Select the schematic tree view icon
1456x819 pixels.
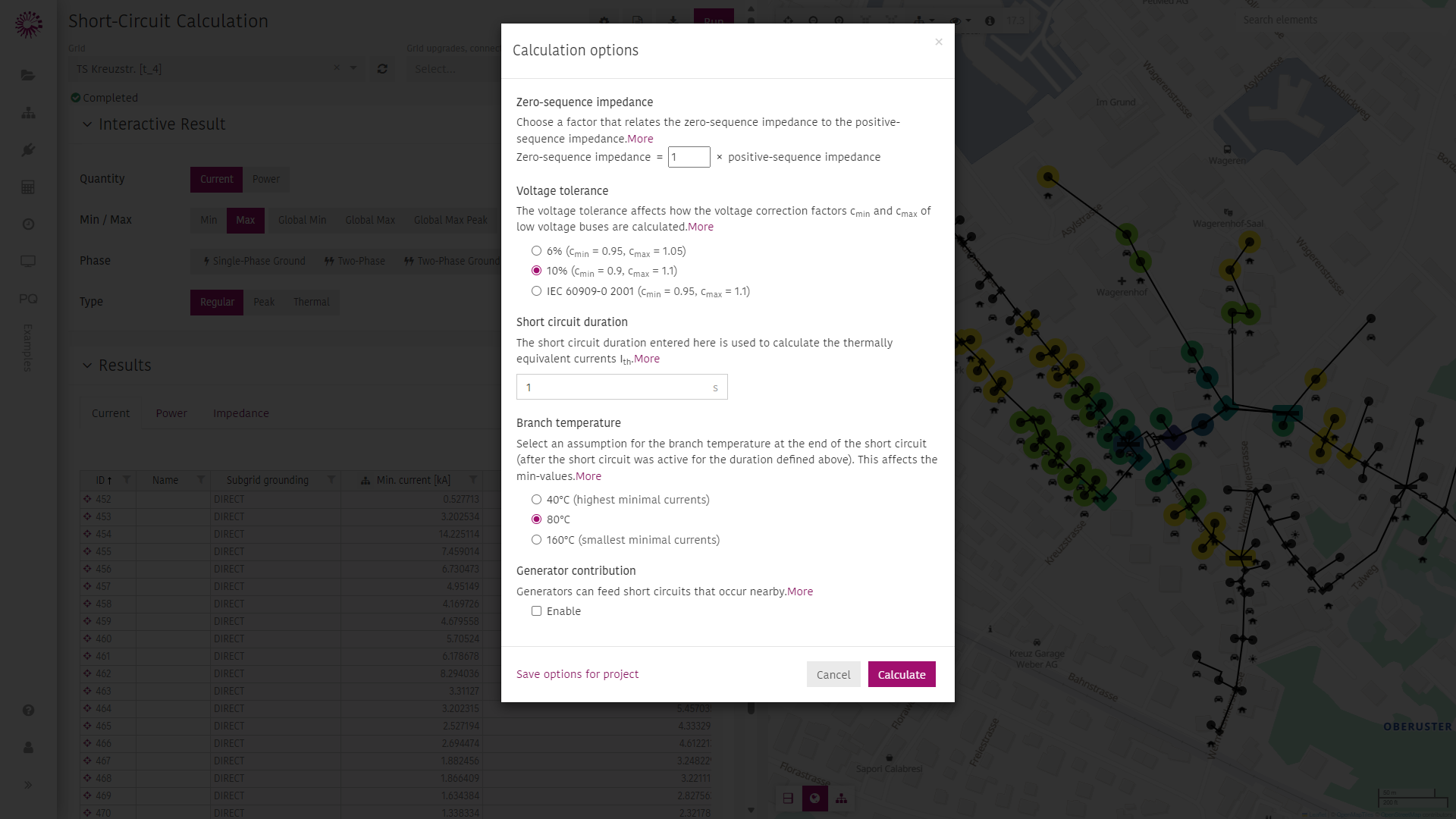tap(841, 799)
